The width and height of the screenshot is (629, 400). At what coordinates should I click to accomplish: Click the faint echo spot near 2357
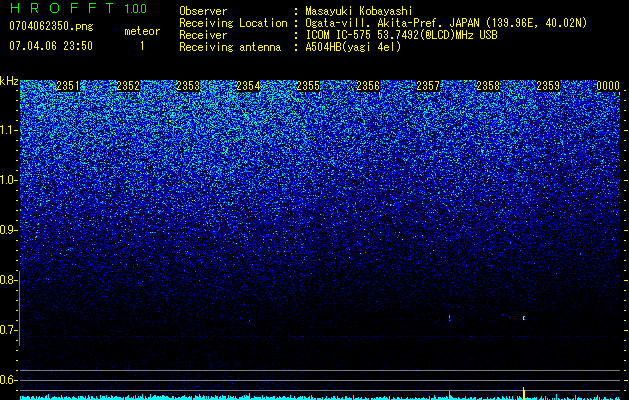click(x=449, y=318)
